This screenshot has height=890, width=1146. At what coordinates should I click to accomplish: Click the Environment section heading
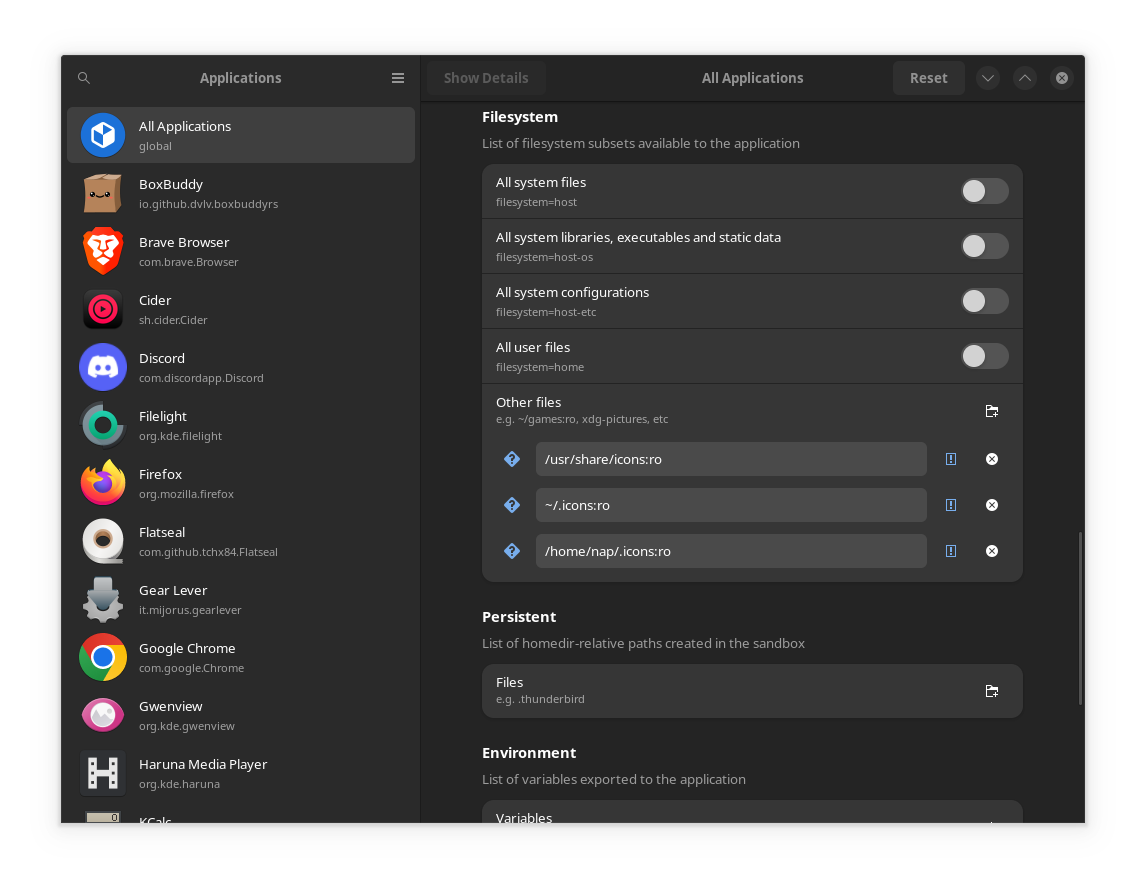(529, 753)
